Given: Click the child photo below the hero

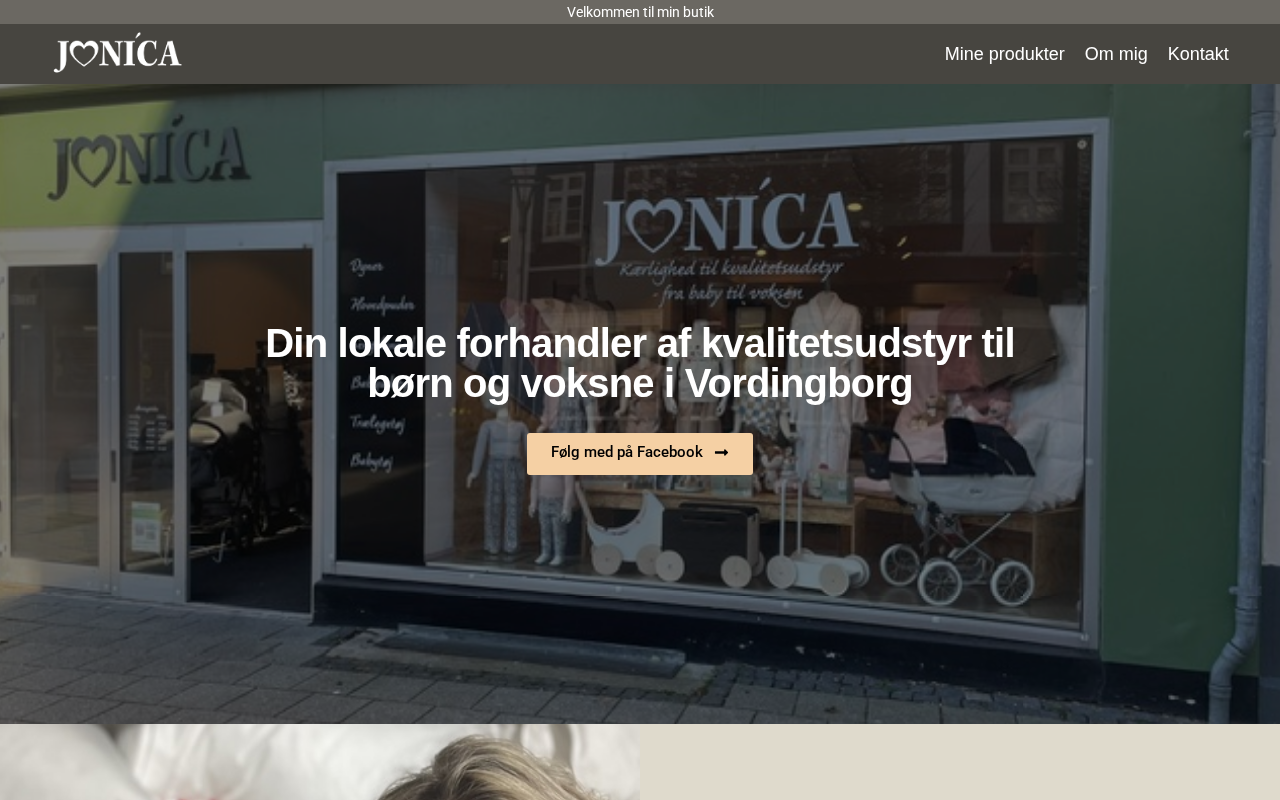Looking at the screenshot, I should [x=320, y=762].
